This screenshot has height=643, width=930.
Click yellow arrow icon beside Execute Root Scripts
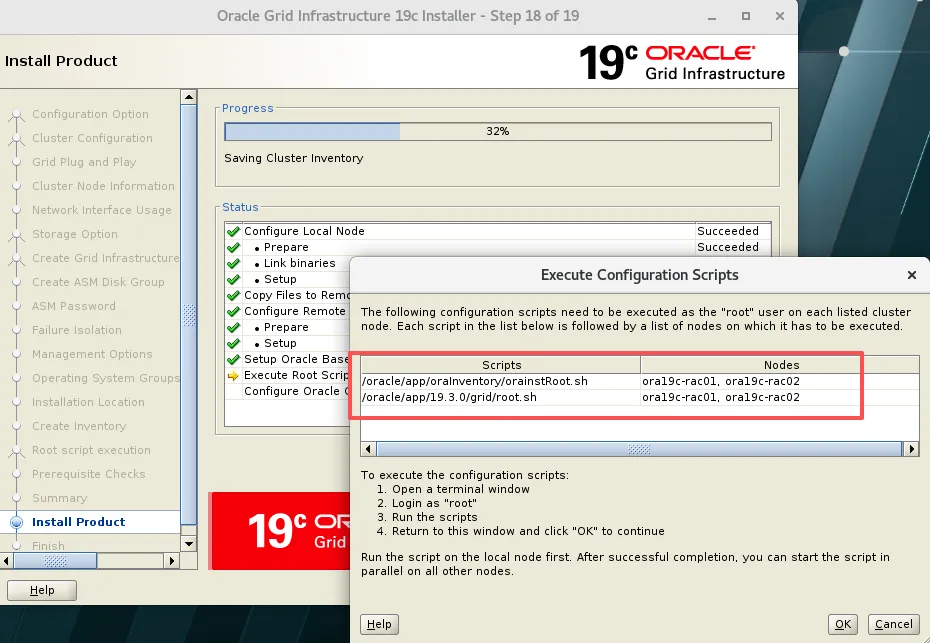coord(233,375)
